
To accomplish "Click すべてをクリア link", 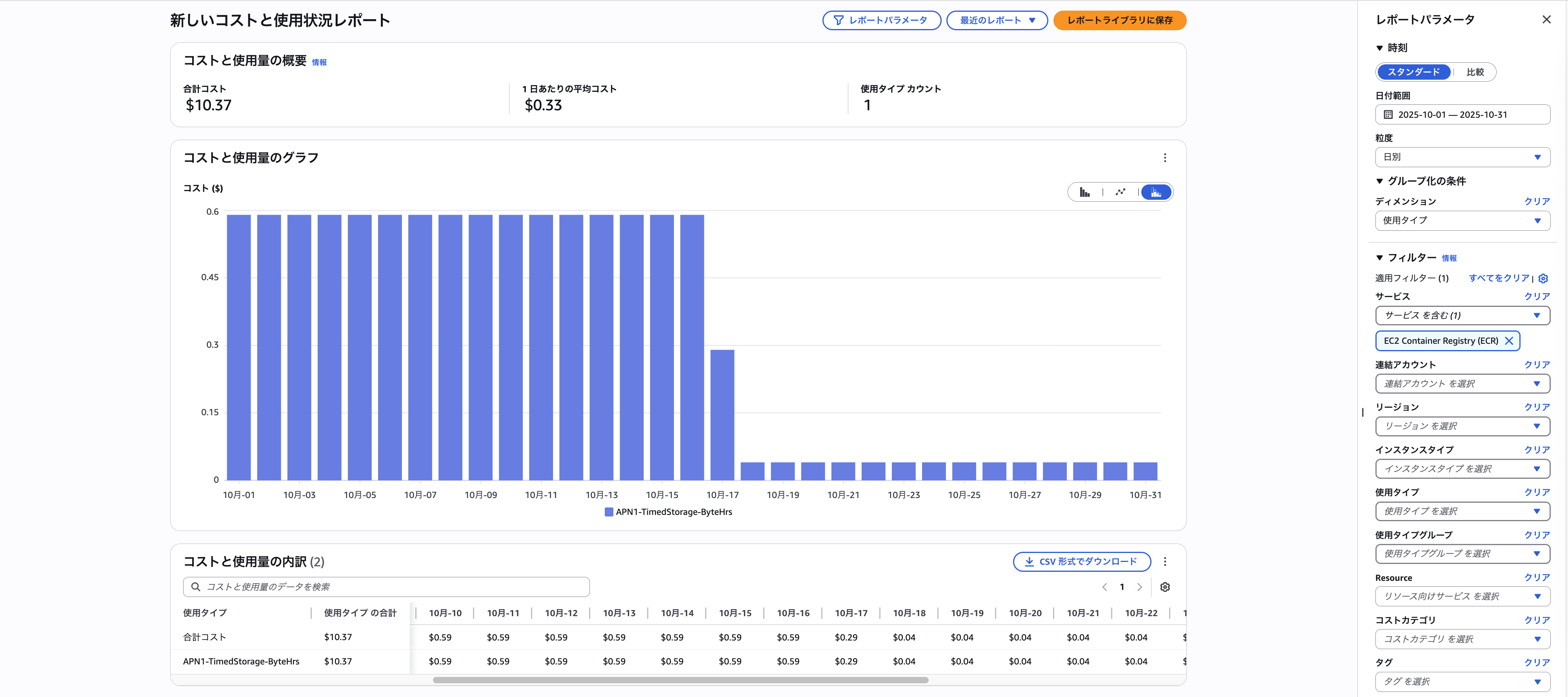I will 1499,278.
